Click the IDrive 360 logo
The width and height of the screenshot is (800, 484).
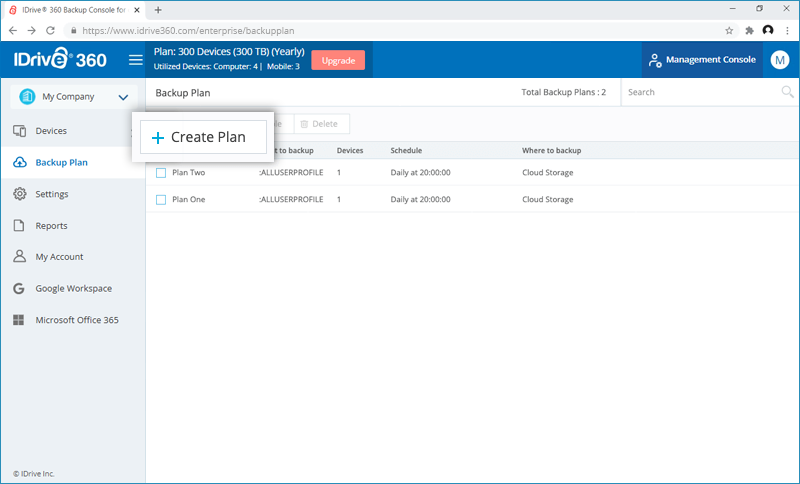pyautogui.click(x=60, y=59)
